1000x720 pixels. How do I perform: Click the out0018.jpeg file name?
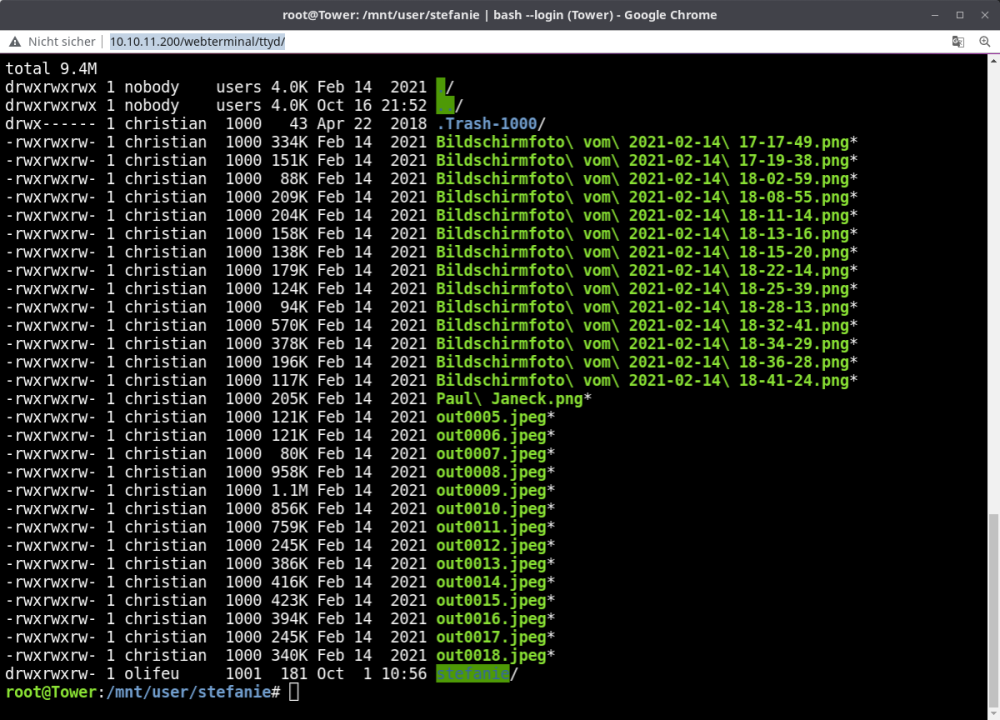point(495,656)
